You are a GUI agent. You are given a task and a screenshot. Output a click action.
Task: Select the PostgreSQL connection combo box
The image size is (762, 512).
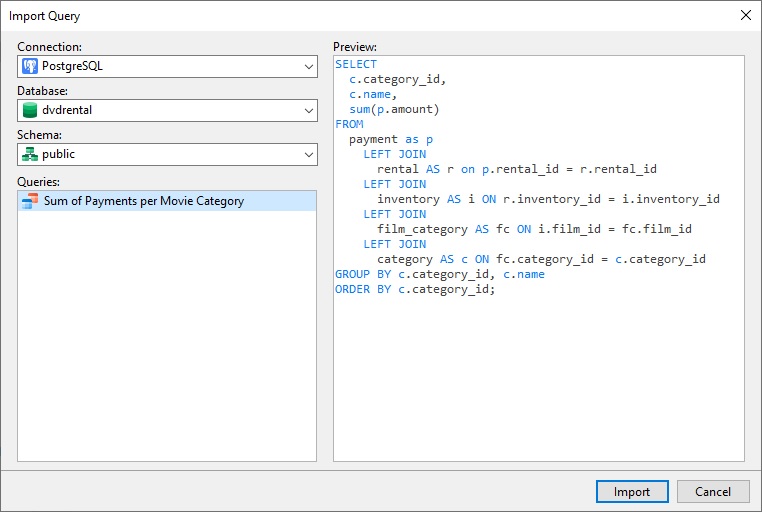click(x=167, y=67)
